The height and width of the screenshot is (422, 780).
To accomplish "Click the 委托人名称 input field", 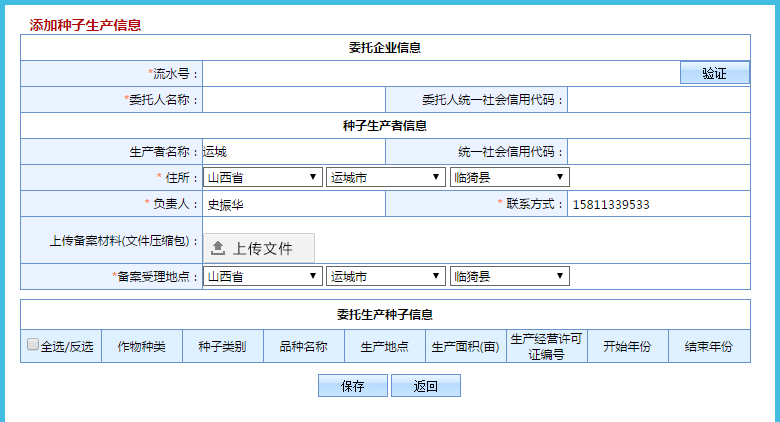I will point(294,100).
